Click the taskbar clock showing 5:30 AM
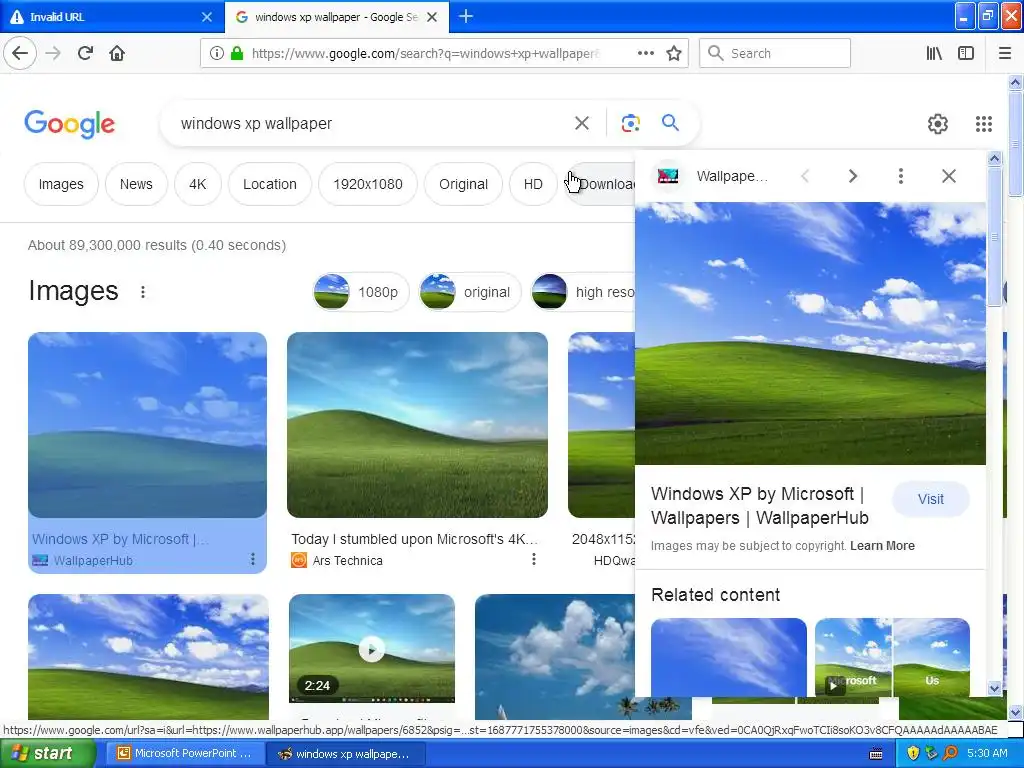 point(987,753)
